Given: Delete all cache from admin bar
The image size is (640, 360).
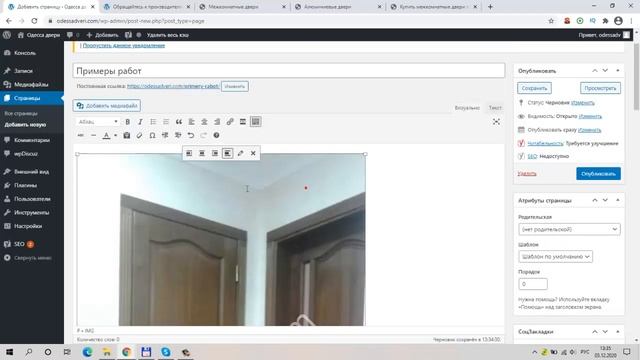Looking at the screenshot, I should click(167, 35).
